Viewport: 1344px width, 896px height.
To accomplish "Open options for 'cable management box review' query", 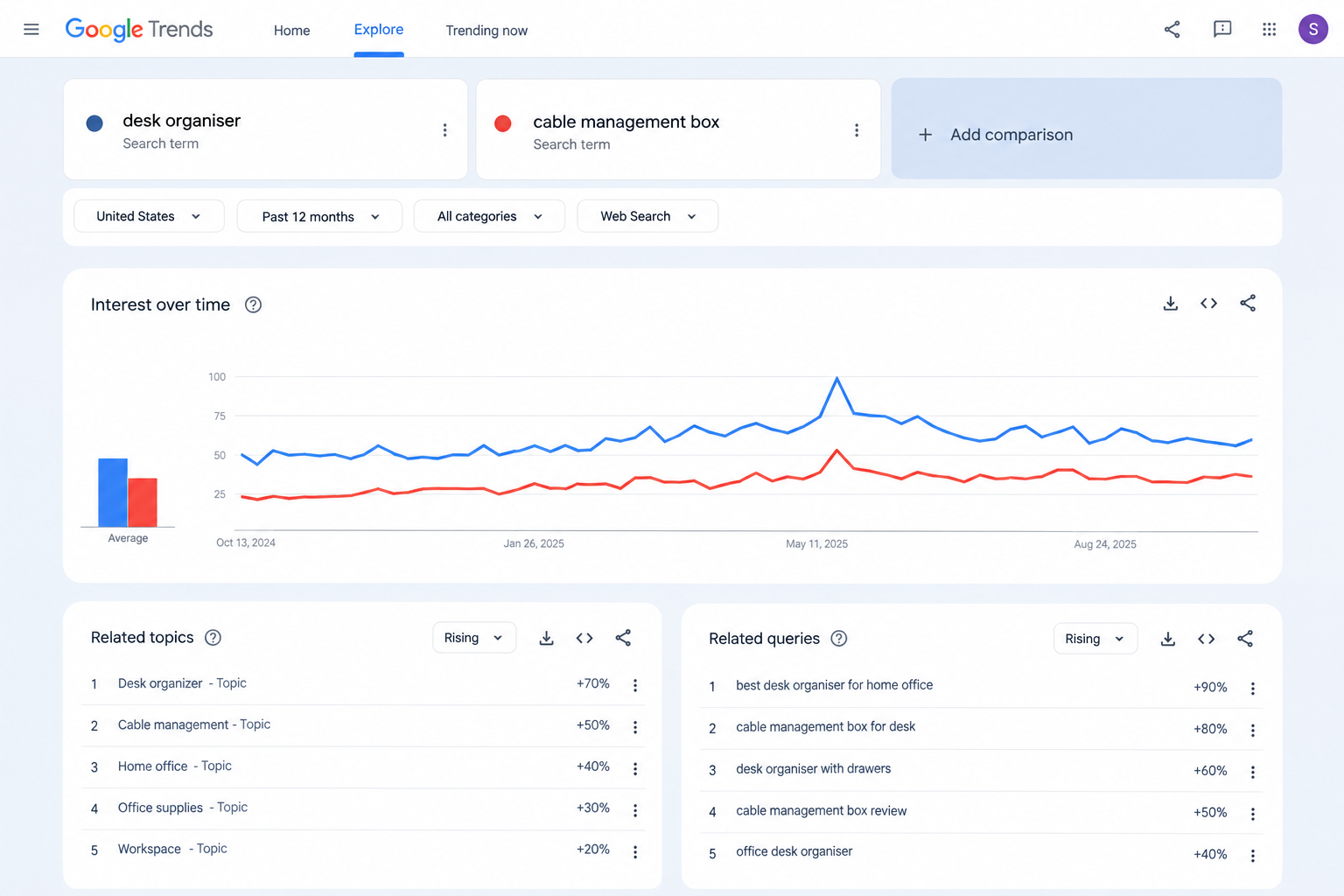I will tap(1253, 814).
